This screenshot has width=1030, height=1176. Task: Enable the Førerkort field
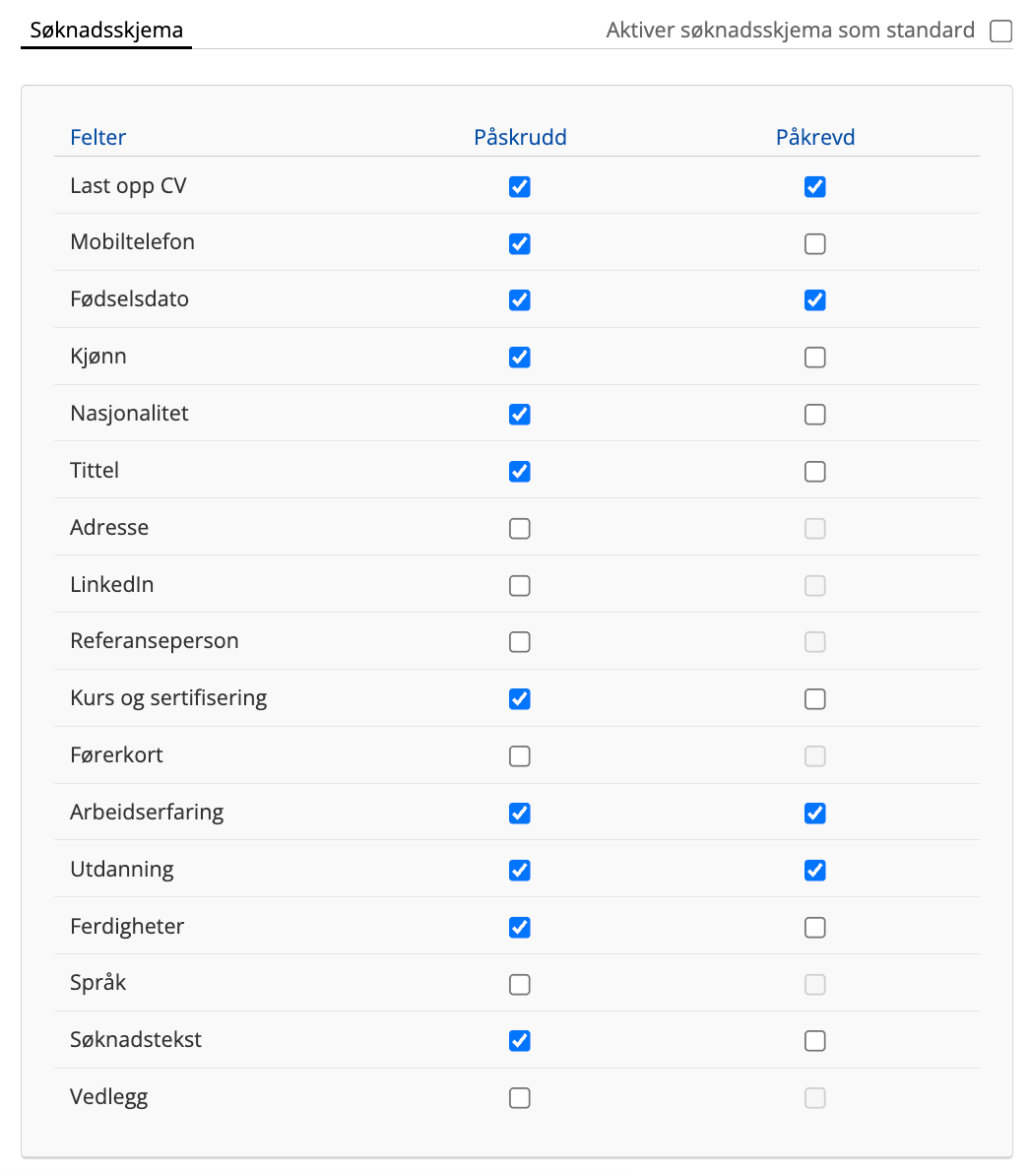coord(520,756)
